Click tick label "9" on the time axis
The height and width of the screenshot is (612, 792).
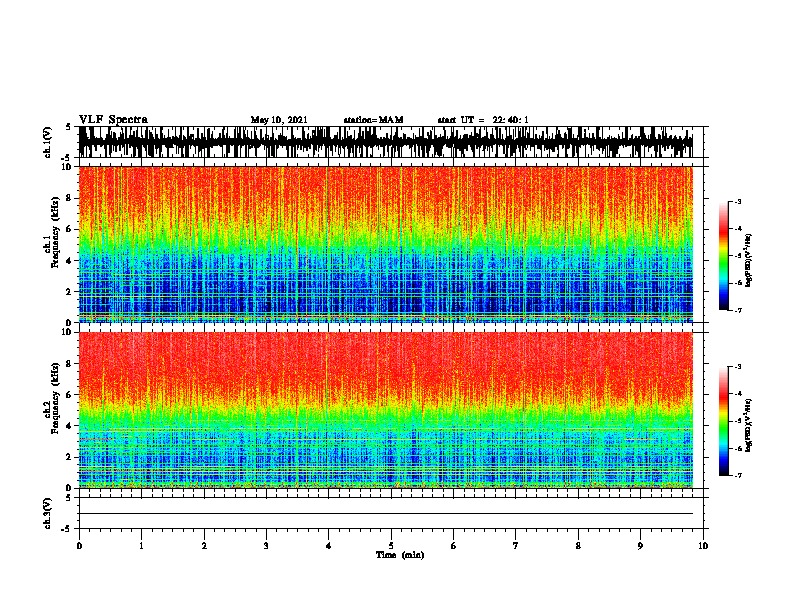click(x=640, y=546)
